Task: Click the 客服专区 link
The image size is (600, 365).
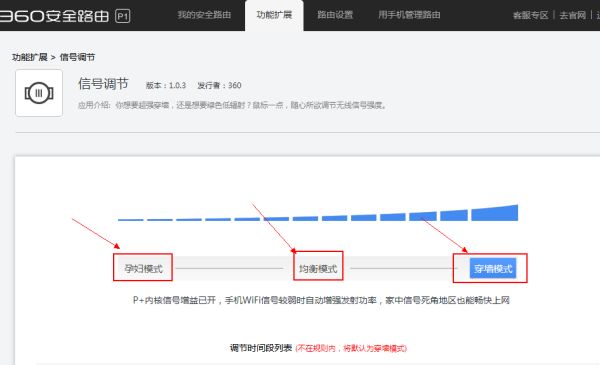Action: [x=530, y=15]
